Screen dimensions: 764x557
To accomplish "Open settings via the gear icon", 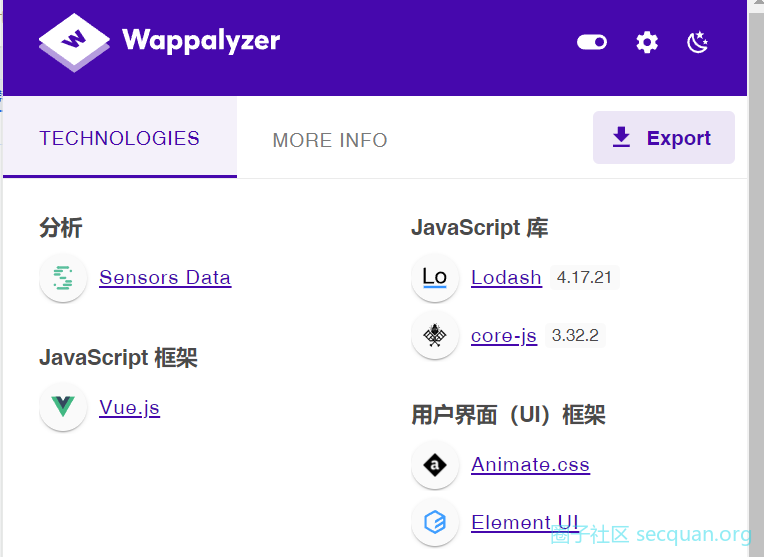I will tap(647, 42).
